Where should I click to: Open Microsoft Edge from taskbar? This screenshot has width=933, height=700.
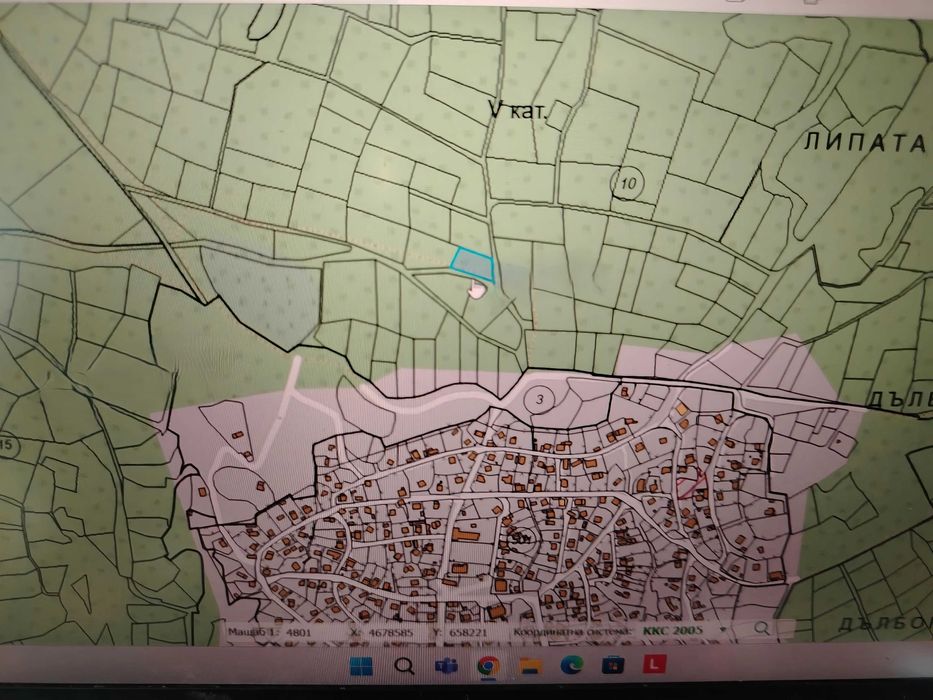[571, 664]
